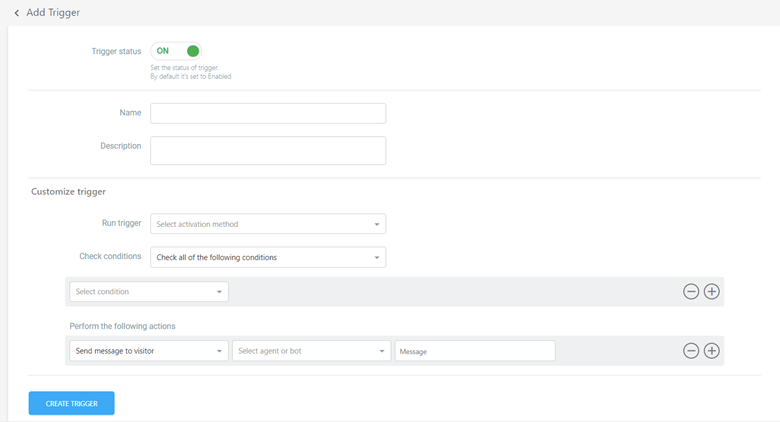
Task: Go back using the Add Trigger arrow
Action: tap(16, 13)
